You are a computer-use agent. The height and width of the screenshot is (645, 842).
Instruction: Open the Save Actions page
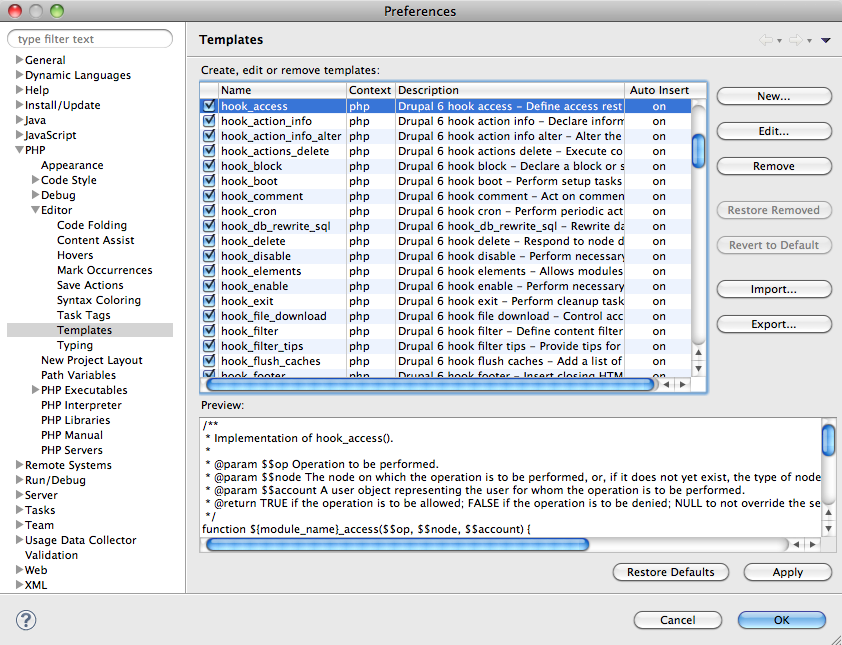tap(90, 285)
